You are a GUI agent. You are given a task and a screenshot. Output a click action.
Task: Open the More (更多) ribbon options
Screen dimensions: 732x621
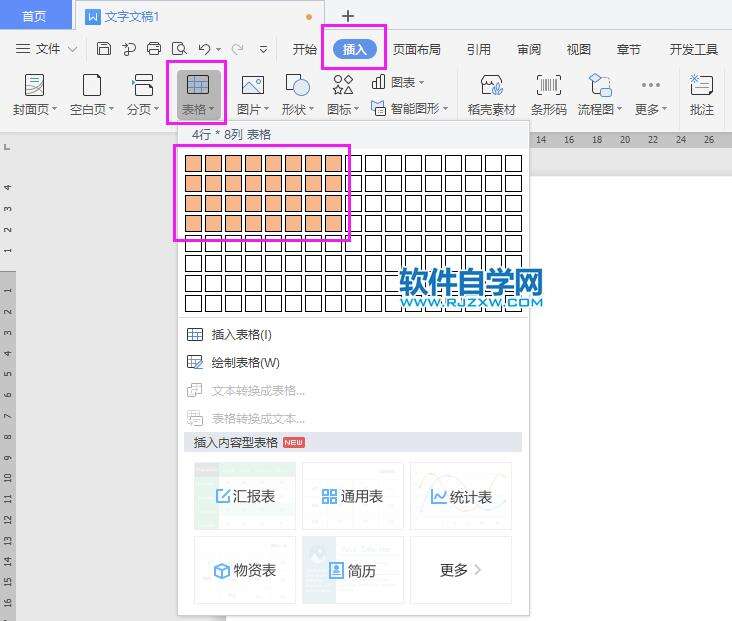click(651, 95)
